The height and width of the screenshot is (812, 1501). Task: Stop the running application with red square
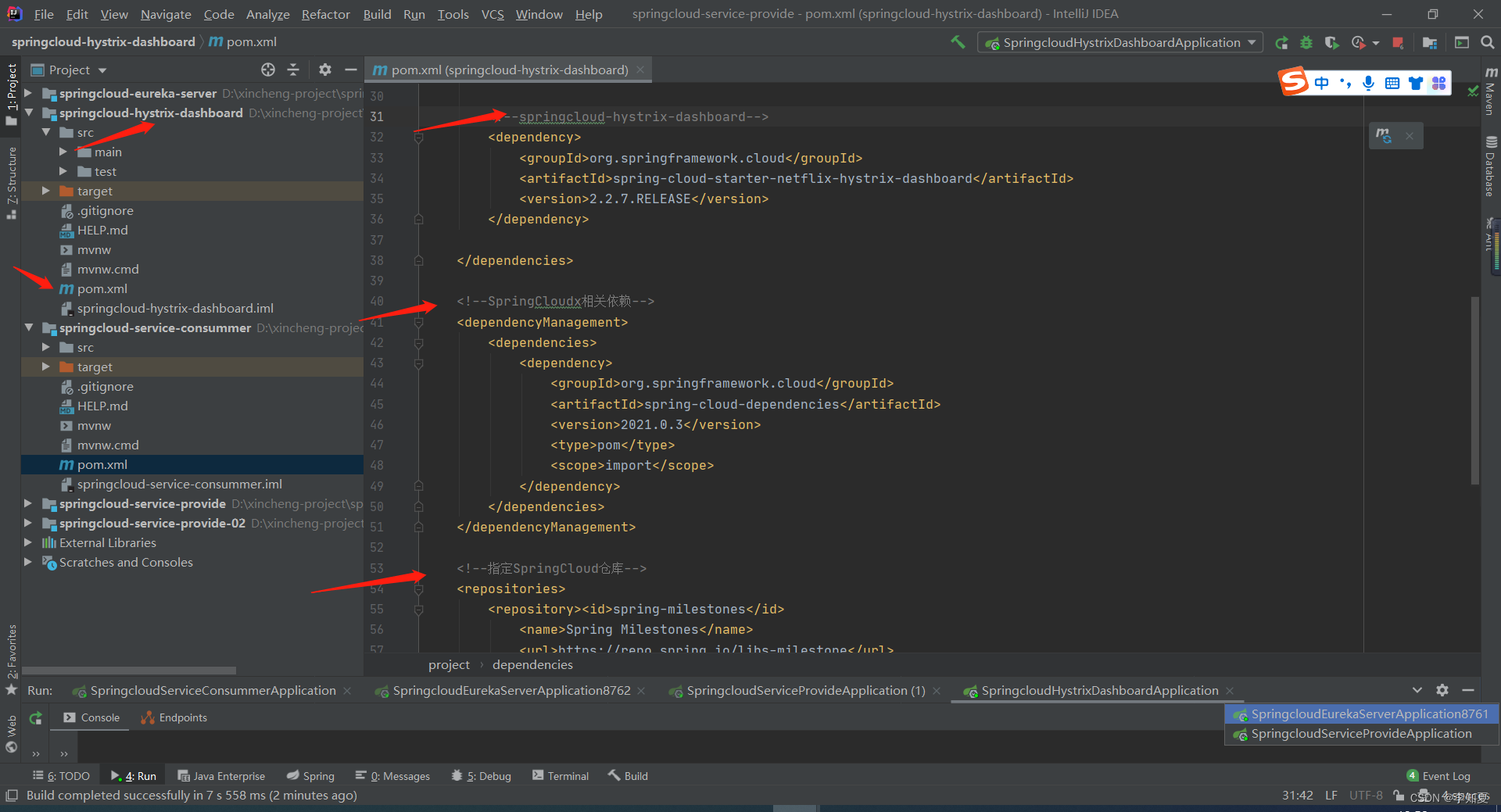(x=1398, y=43)
